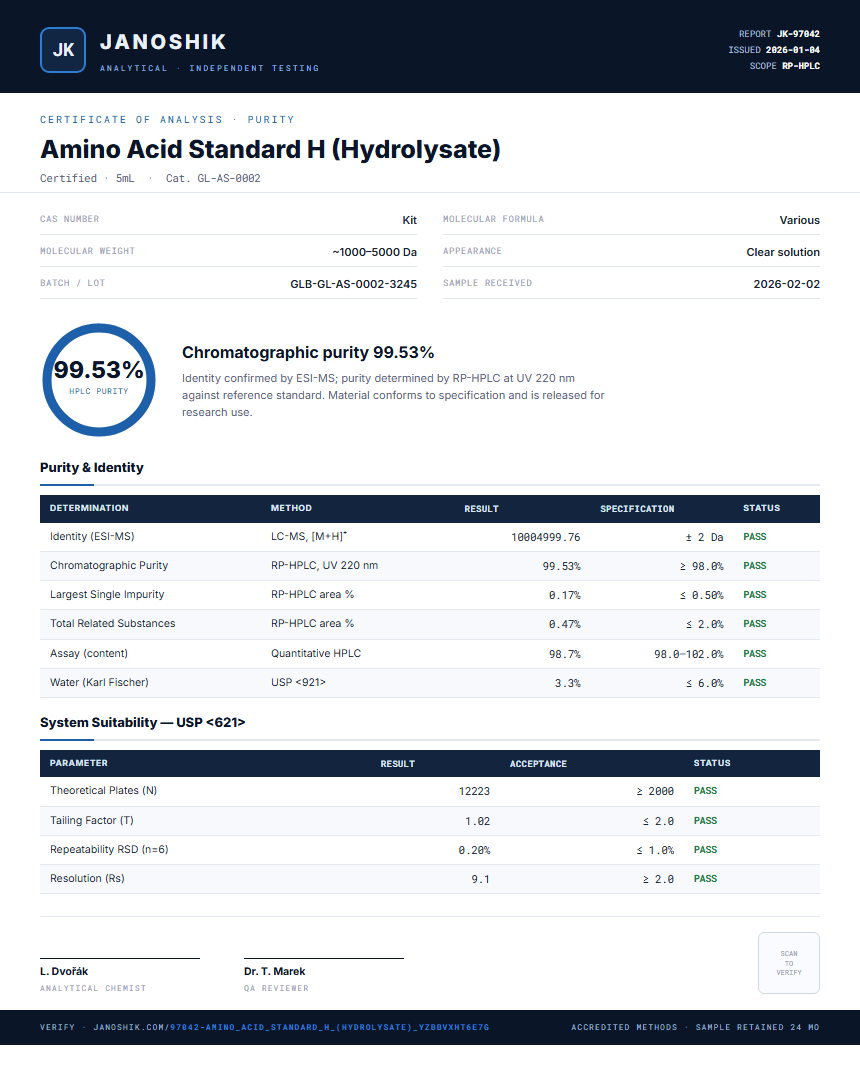Click Assay (content) row label
Screen dimensions: 860x1073
click(89, 654)
